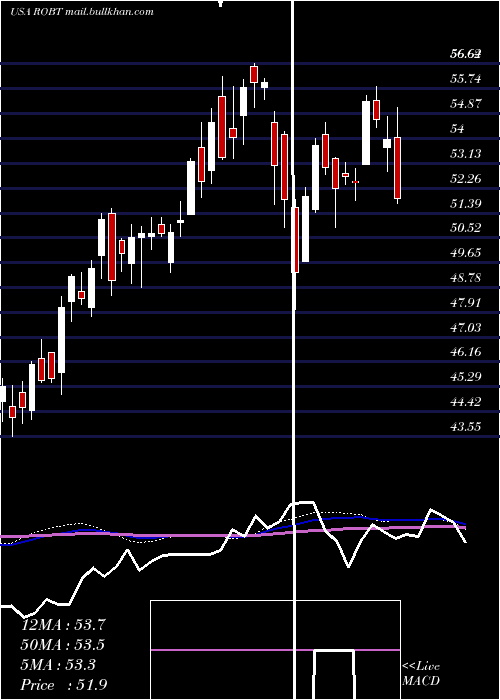Image resolution: width=500 pixels, height=700 pixels.
Task: Click the 43.55 price axis label
Action: pyautogui.click(x=466, y=427)
